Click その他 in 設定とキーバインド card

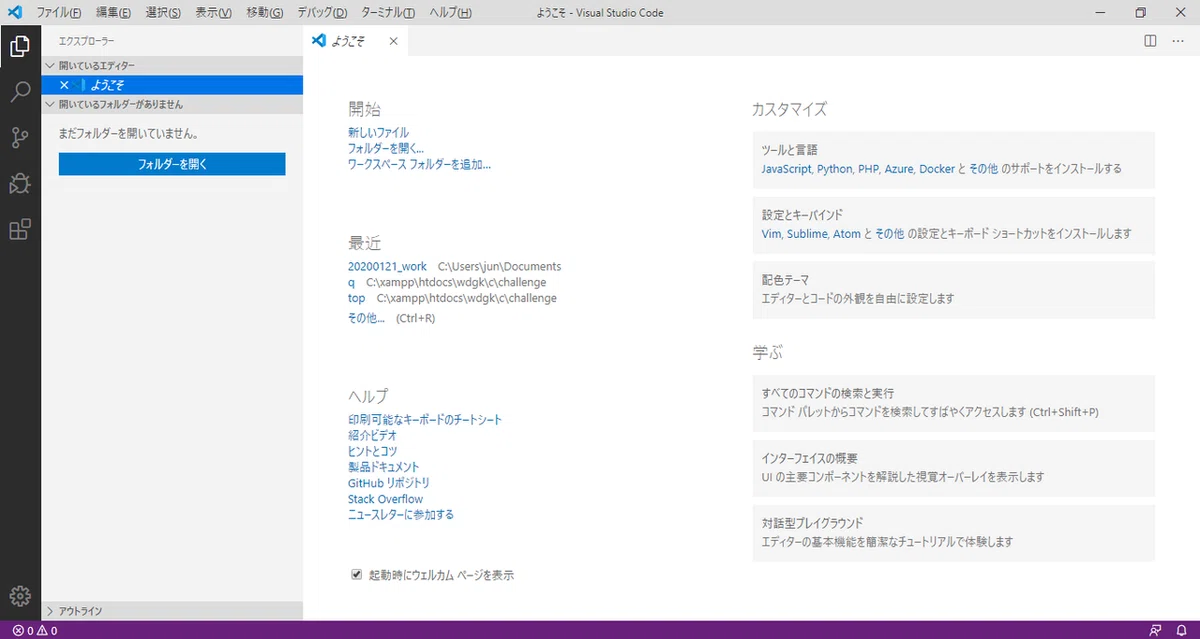[x=890, y=233]
